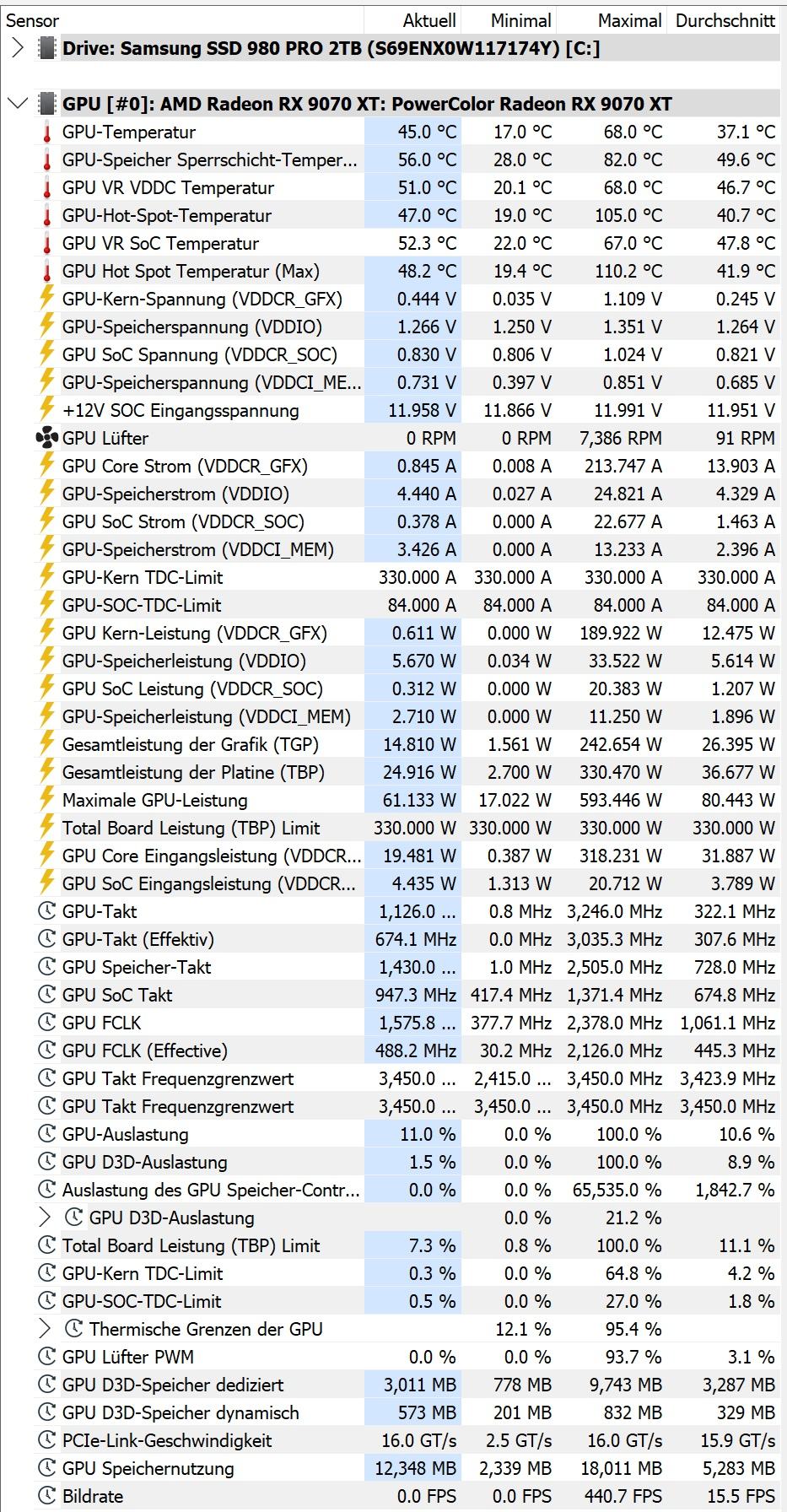
Task: Click the current value 45.0 °C
Action: (x=427, y=132)
